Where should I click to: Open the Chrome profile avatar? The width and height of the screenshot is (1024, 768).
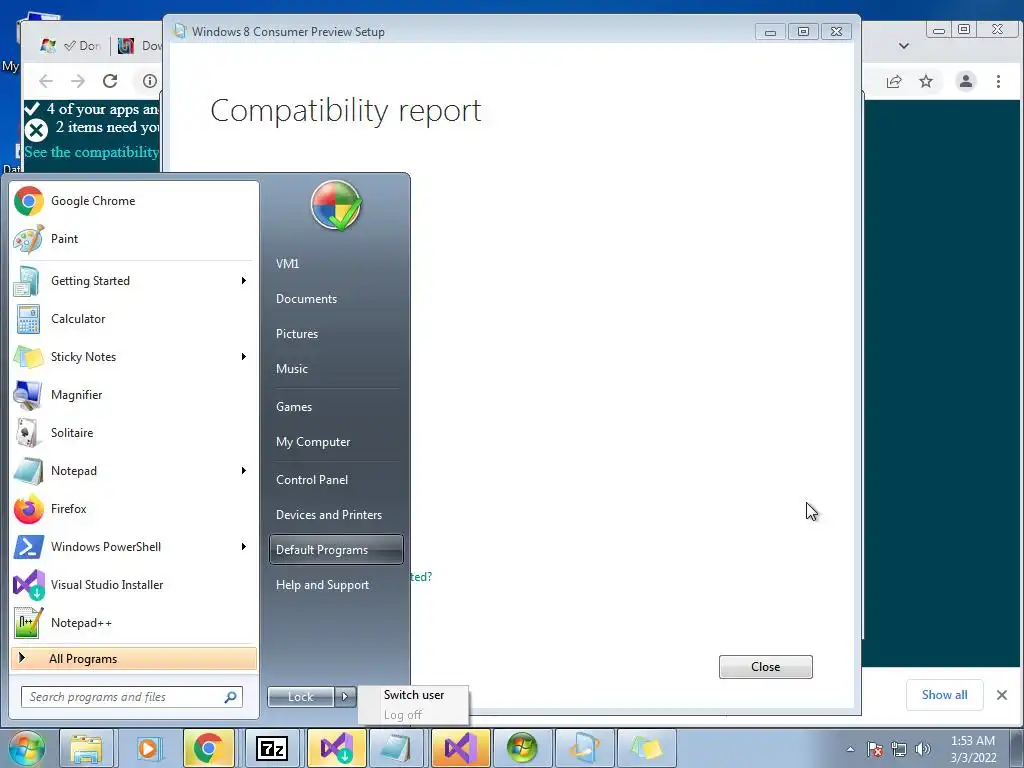coord(966,82)
